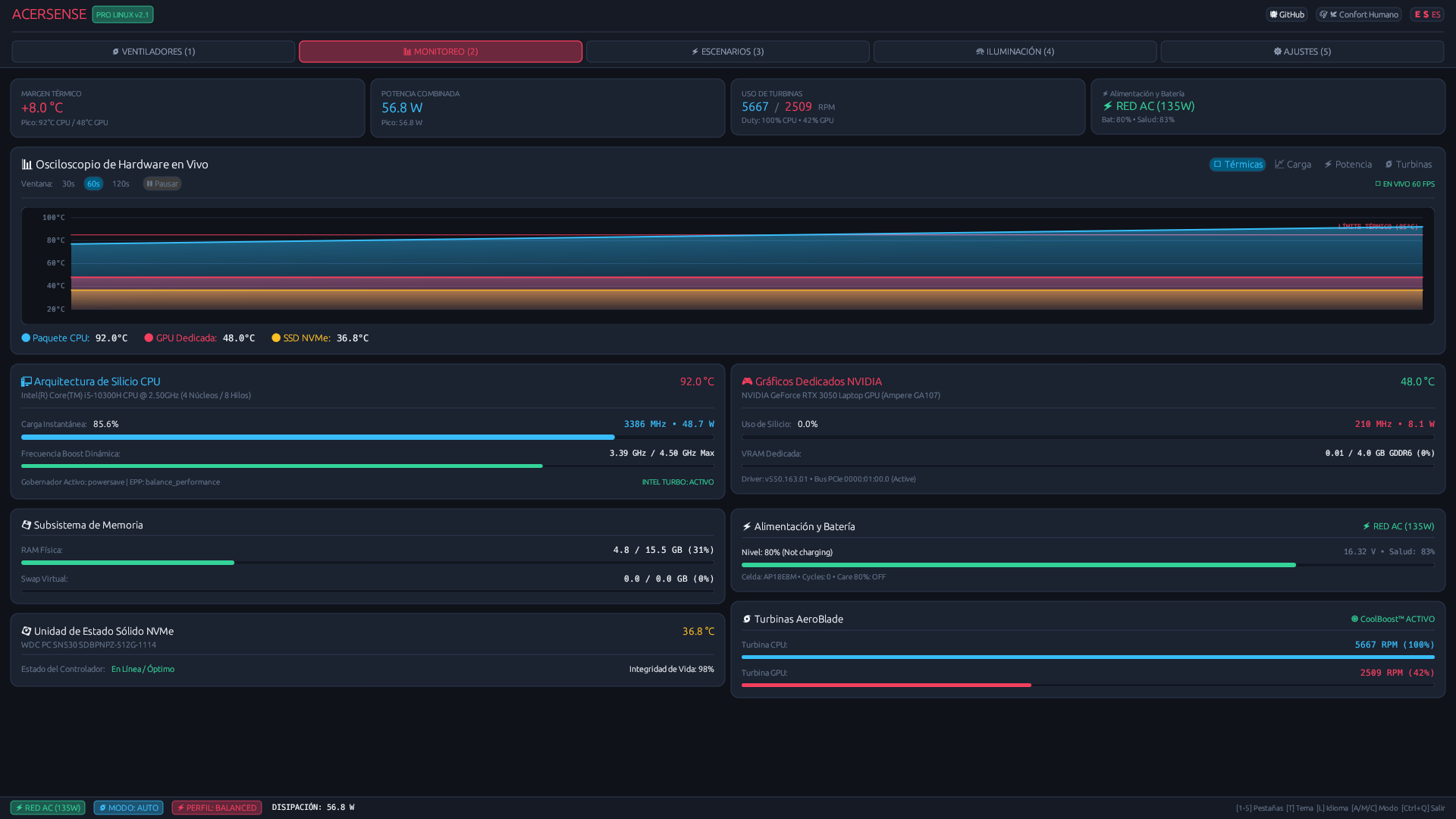The width and height of the screenshot is (1456, 819).
Task: Click the 56.8 W combined power value
Action: coord(402,108)
